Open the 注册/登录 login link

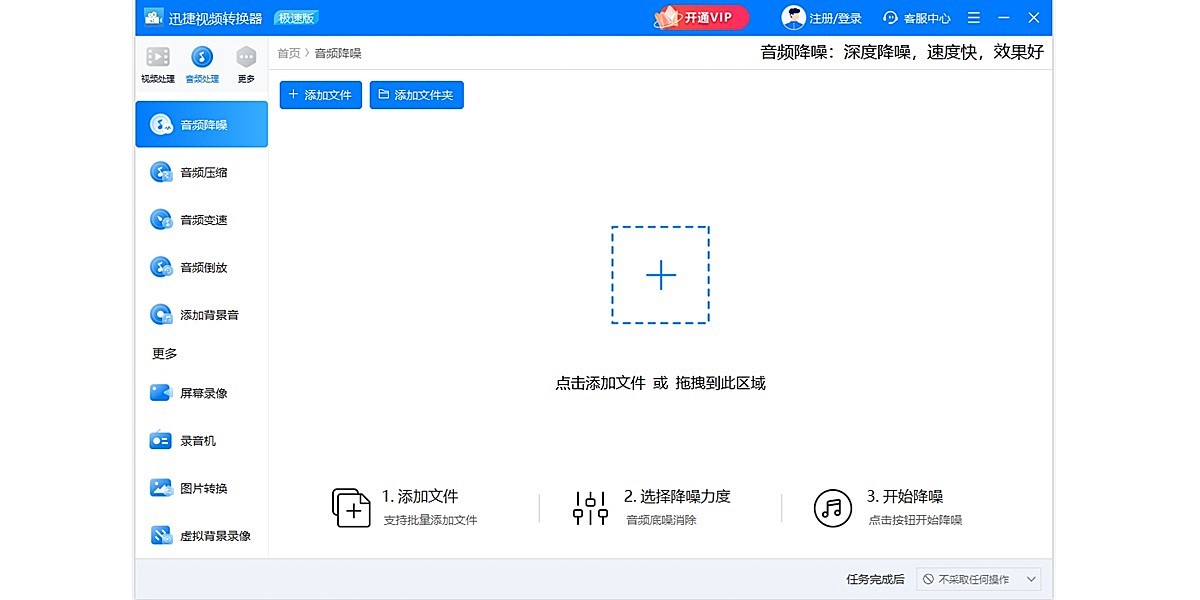point(834,17)
